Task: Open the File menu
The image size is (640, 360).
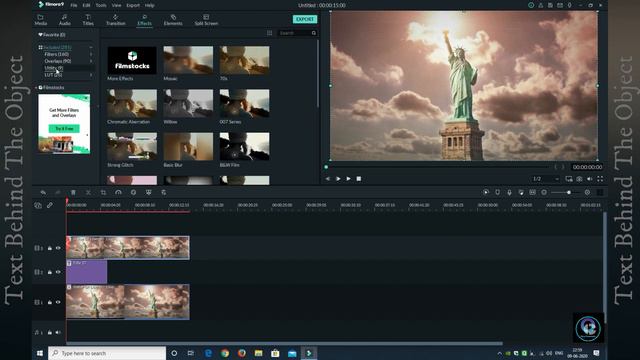Action: (74, 5)
